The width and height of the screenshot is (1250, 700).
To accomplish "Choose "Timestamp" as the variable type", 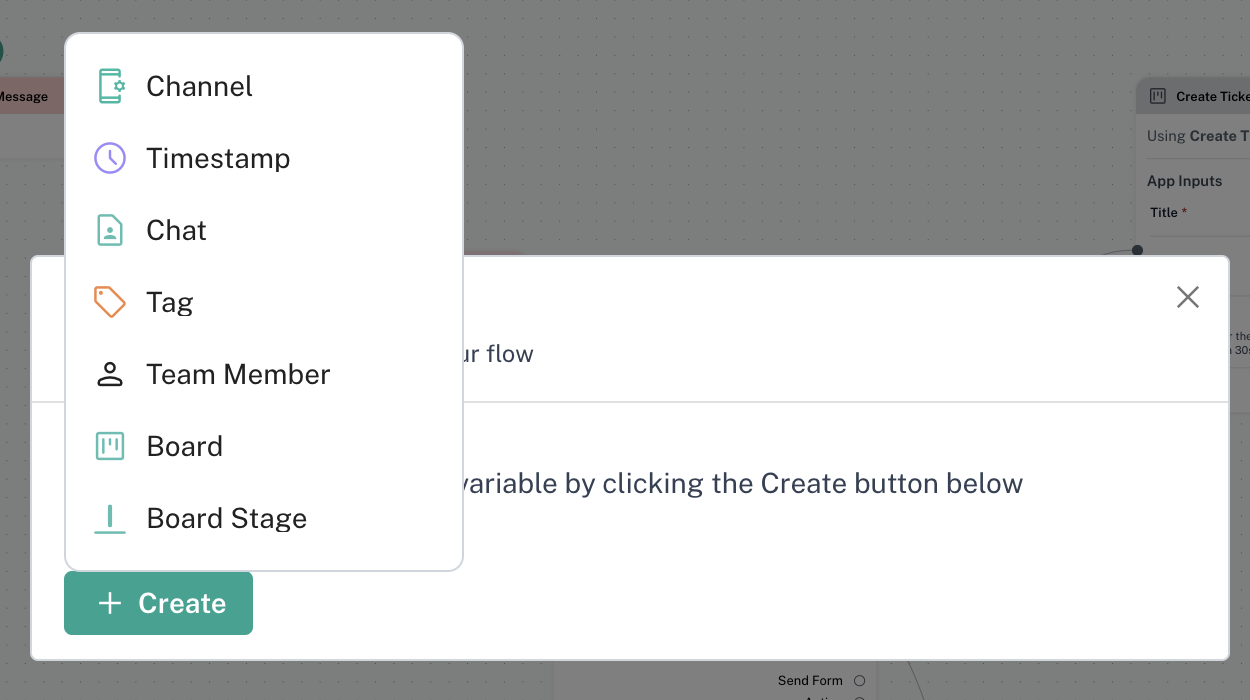I will tap(218, 158).
